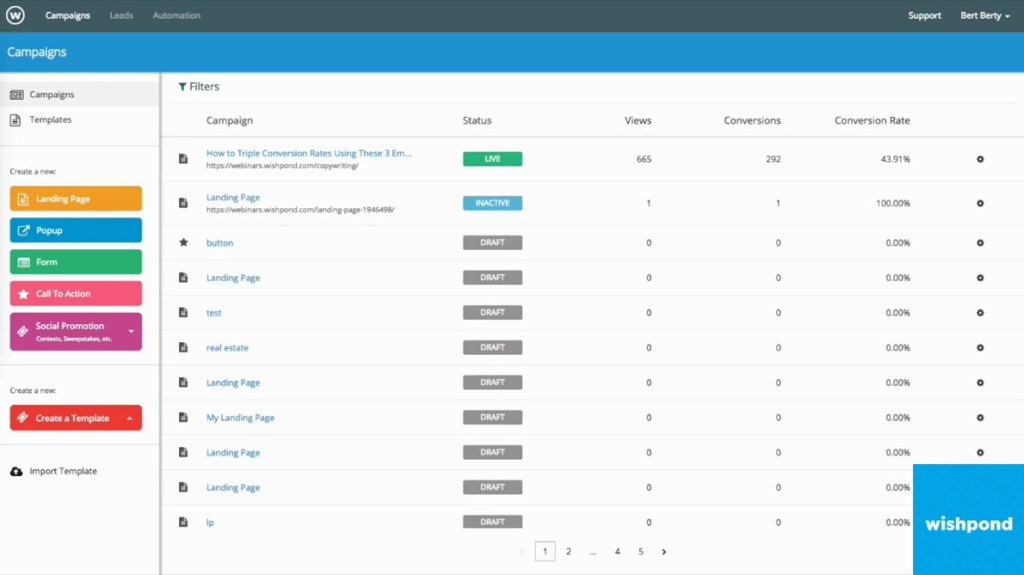Open the test campaign link
Screen dimensions: 1024x575
[214, 312]
